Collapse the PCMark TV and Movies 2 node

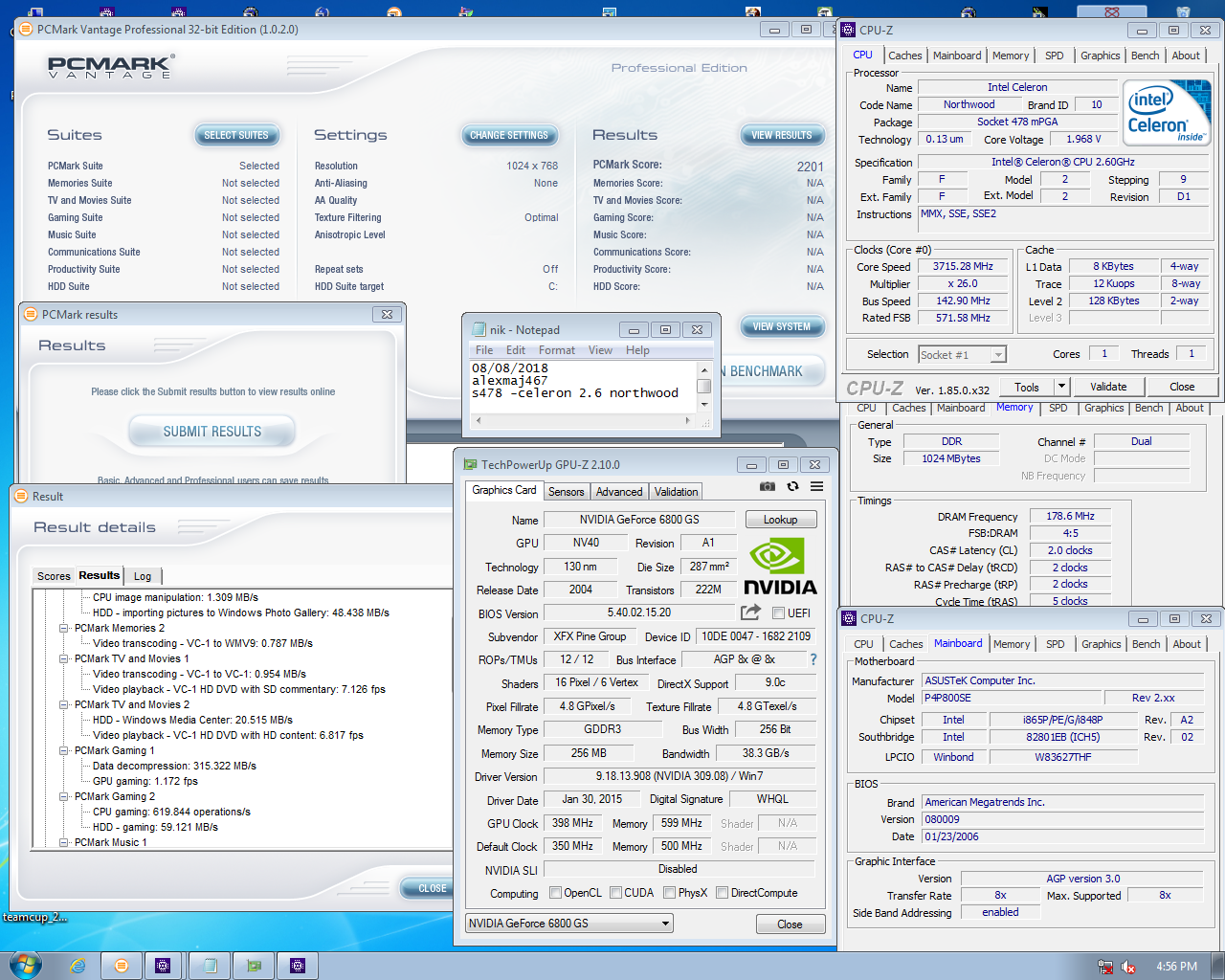click(64, 704)
